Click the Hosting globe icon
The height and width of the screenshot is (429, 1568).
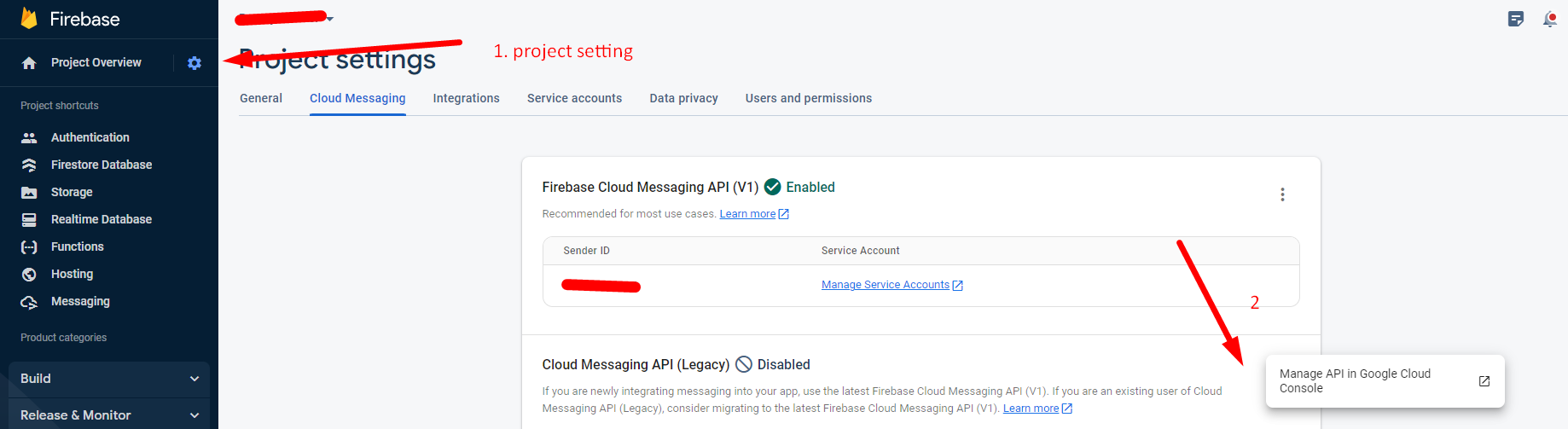[29, 274]
